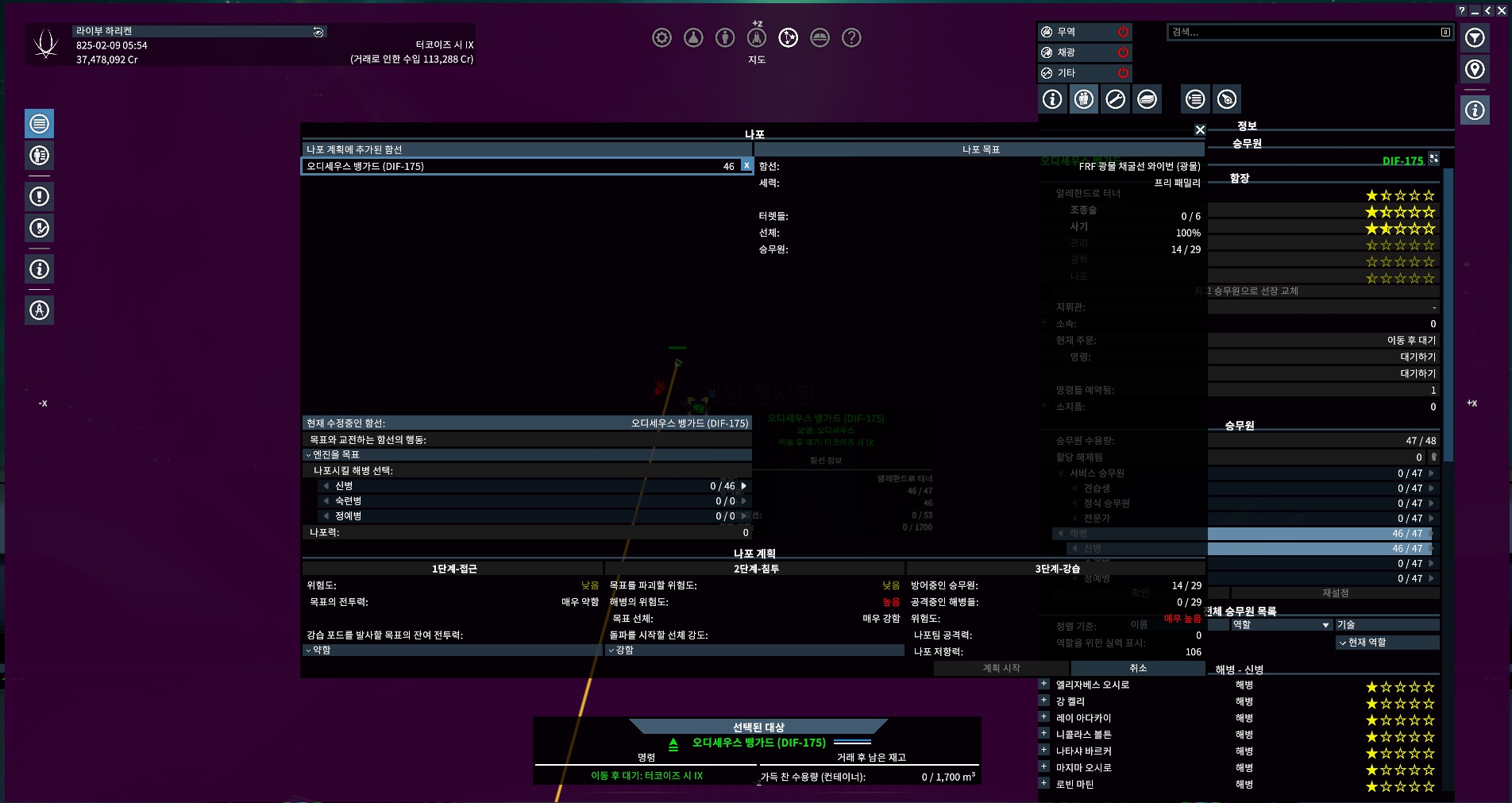
Task: Open the compass plot icon in left sidebar
Action: click(x=40, y=310)
